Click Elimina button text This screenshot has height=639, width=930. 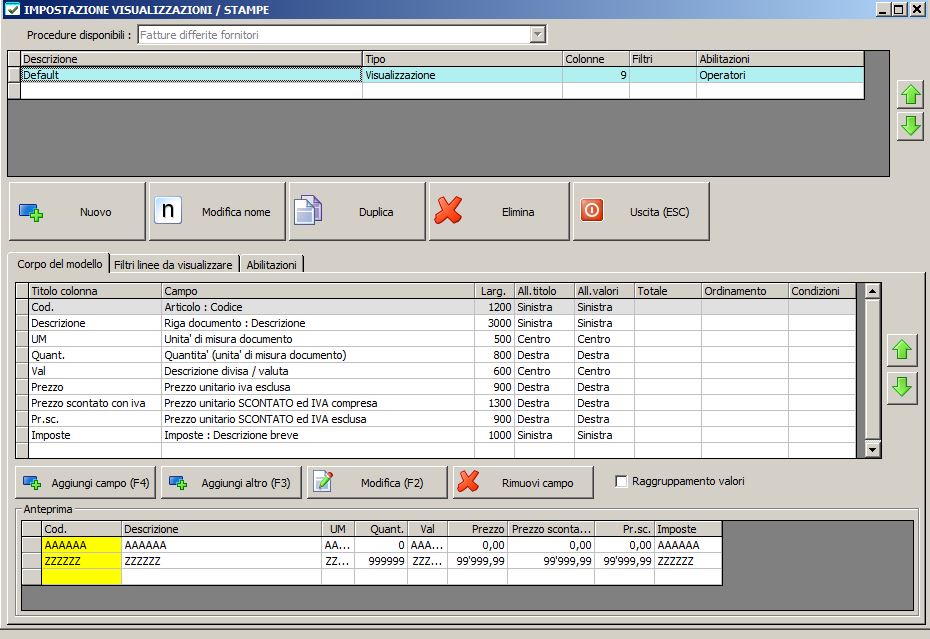coord(518,212)
